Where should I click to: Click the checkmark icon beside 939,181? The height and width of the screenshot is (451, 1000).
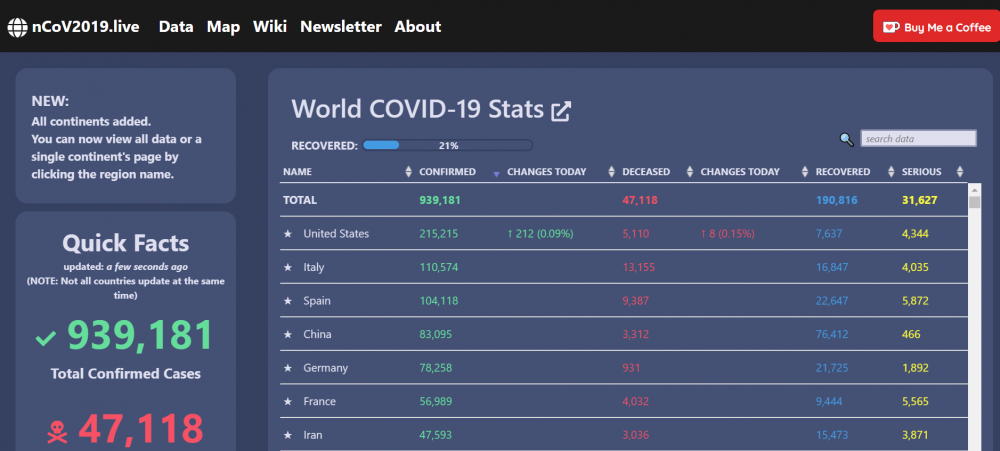[x=45, y=338]
